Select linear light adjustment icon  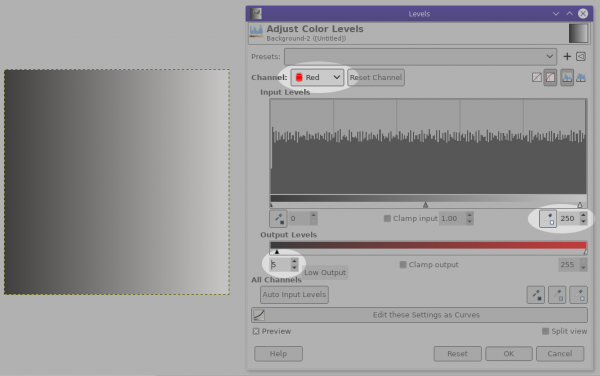coord(536,77)
